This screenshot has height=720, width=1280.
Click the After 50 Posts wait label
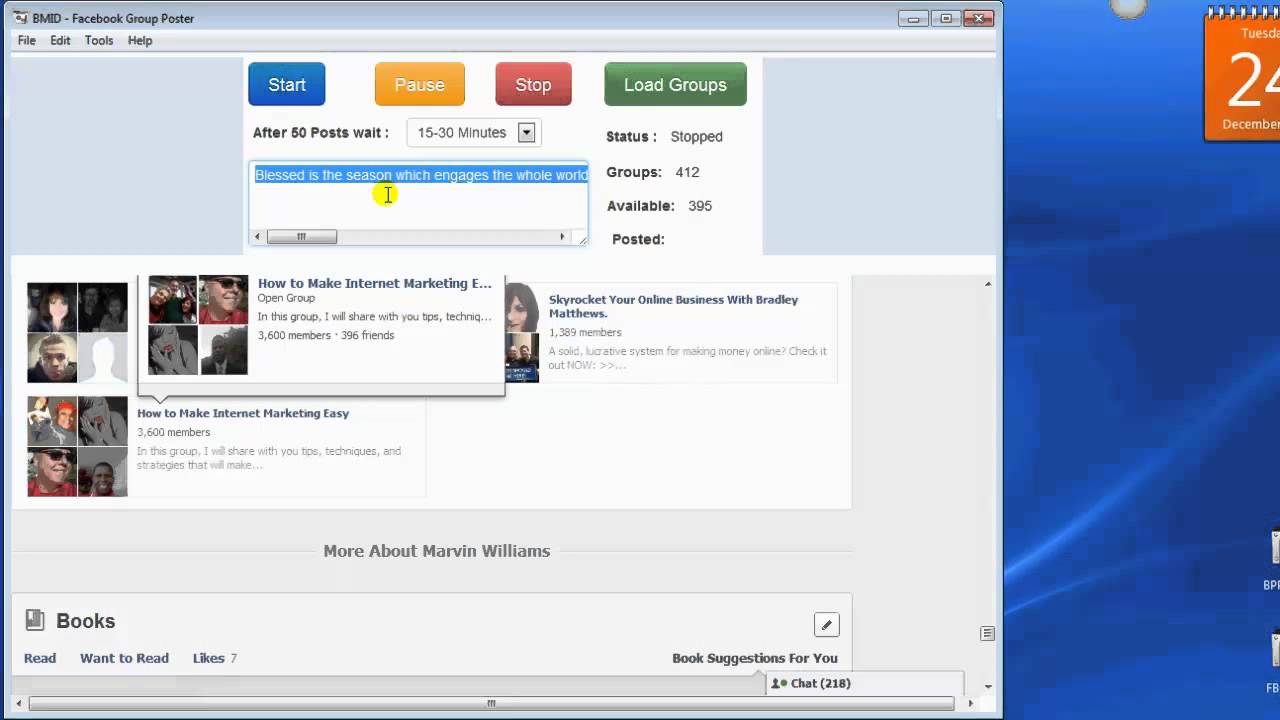click(320, 132)
